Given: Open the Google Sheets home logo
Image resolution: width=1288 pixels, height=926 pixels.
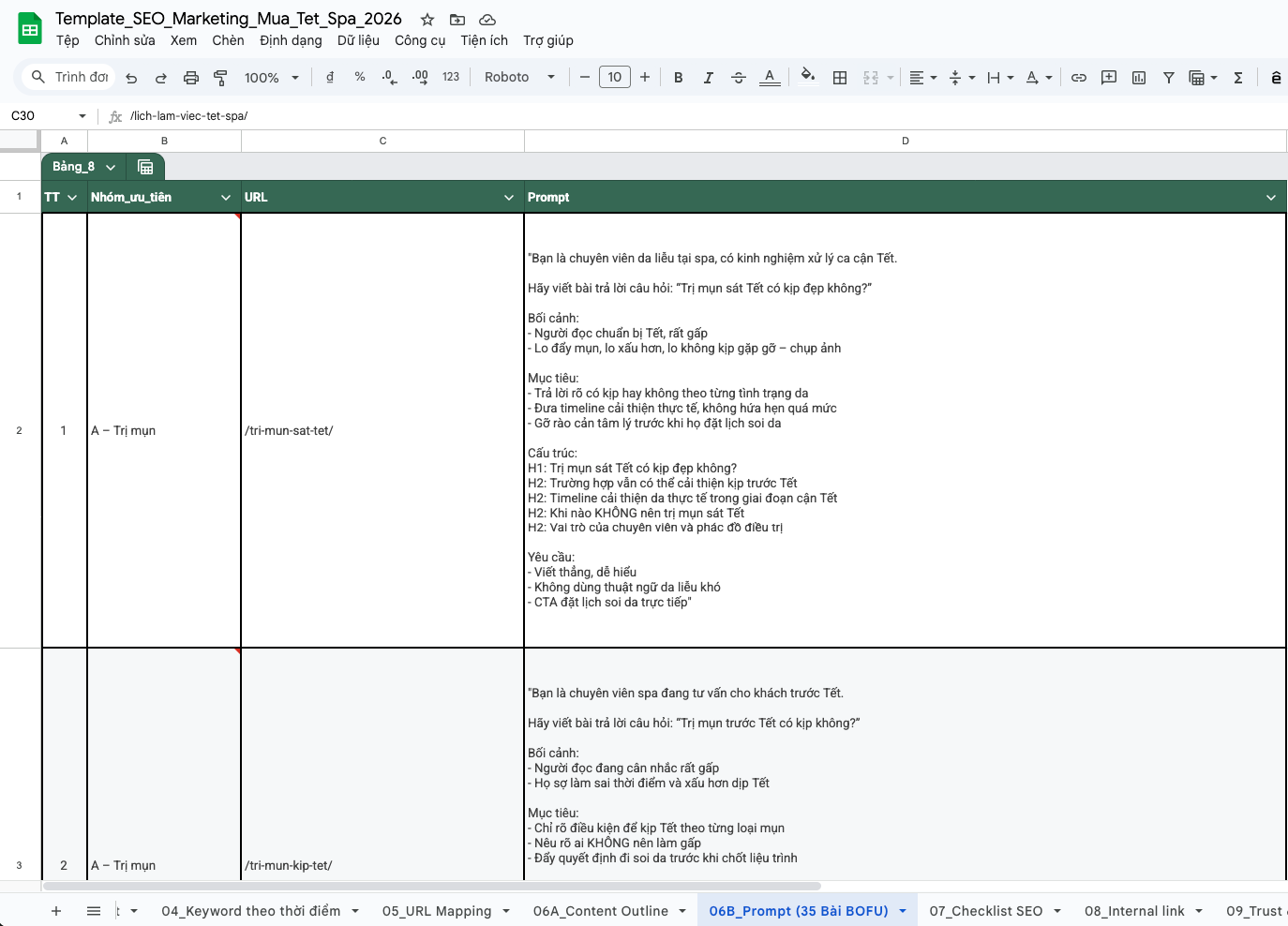Looking at the screenshot, I should point(30,28).
